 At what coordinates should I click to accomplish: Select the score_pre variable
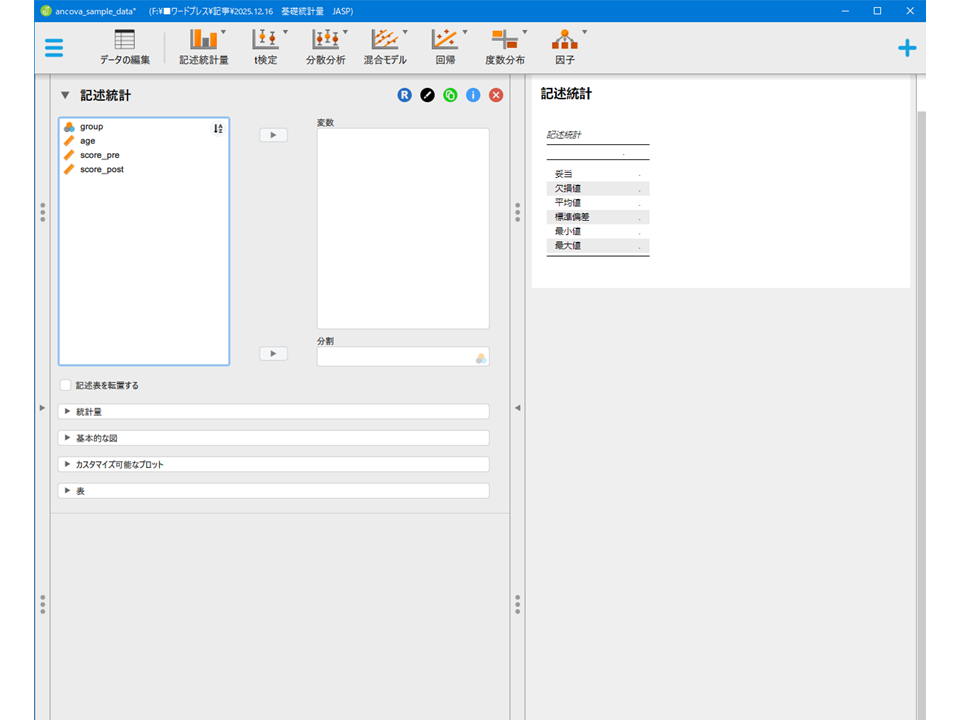coord(100,155)
